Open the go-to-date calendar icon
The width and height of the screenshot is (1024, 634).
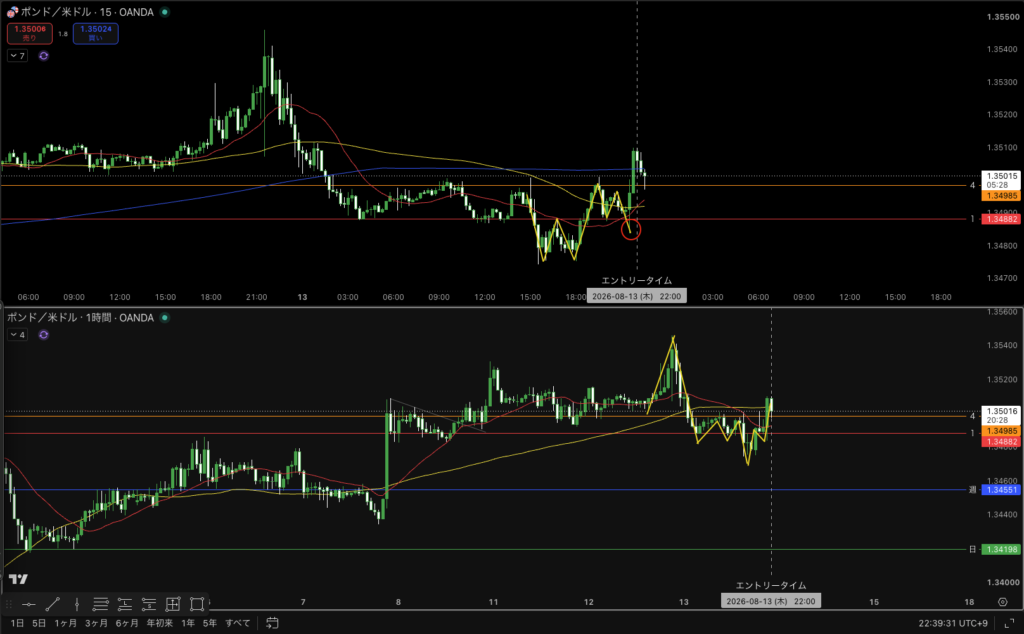[x=272, y=623]
